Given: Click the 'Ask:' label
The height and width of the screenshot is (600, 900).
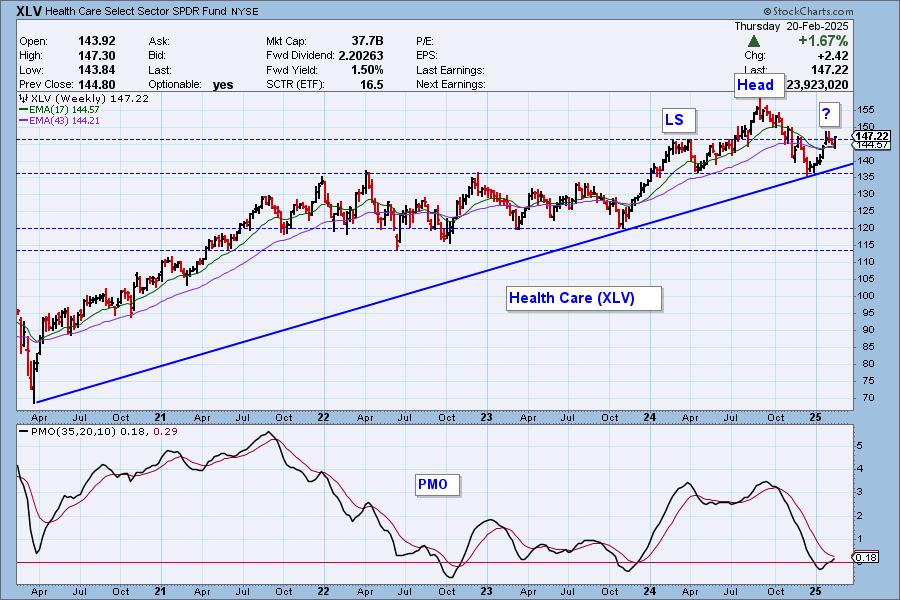Looking at the screenshot, I should coord(159,41).
